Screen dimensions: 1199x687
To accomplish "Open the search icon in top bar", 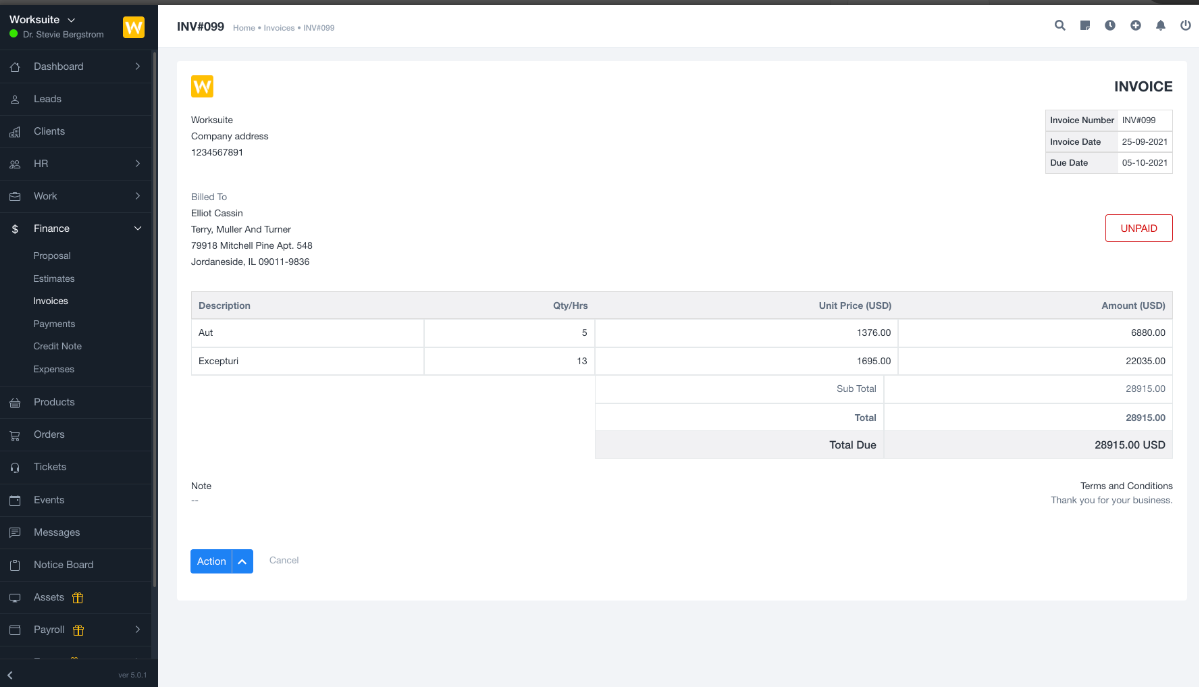I will pos(1060,26).
